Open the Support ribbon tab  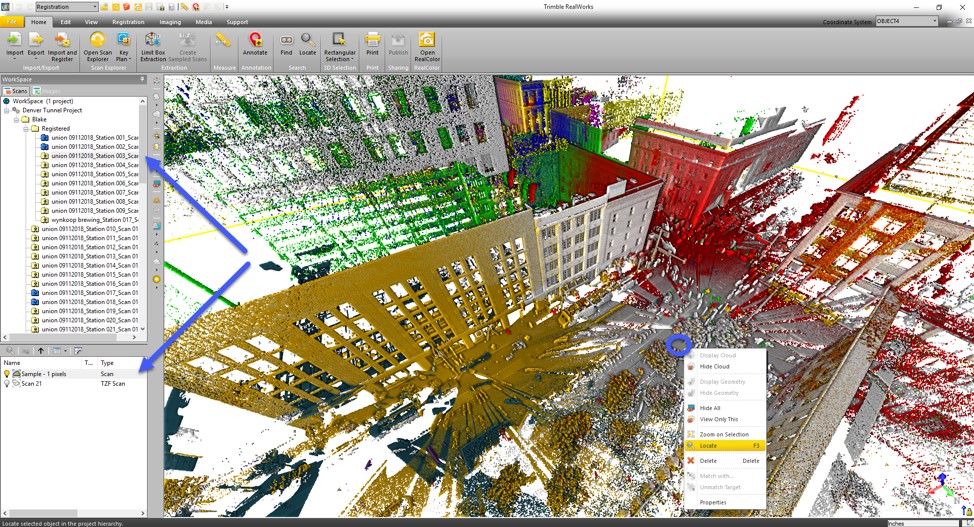[x=237, y=22]
